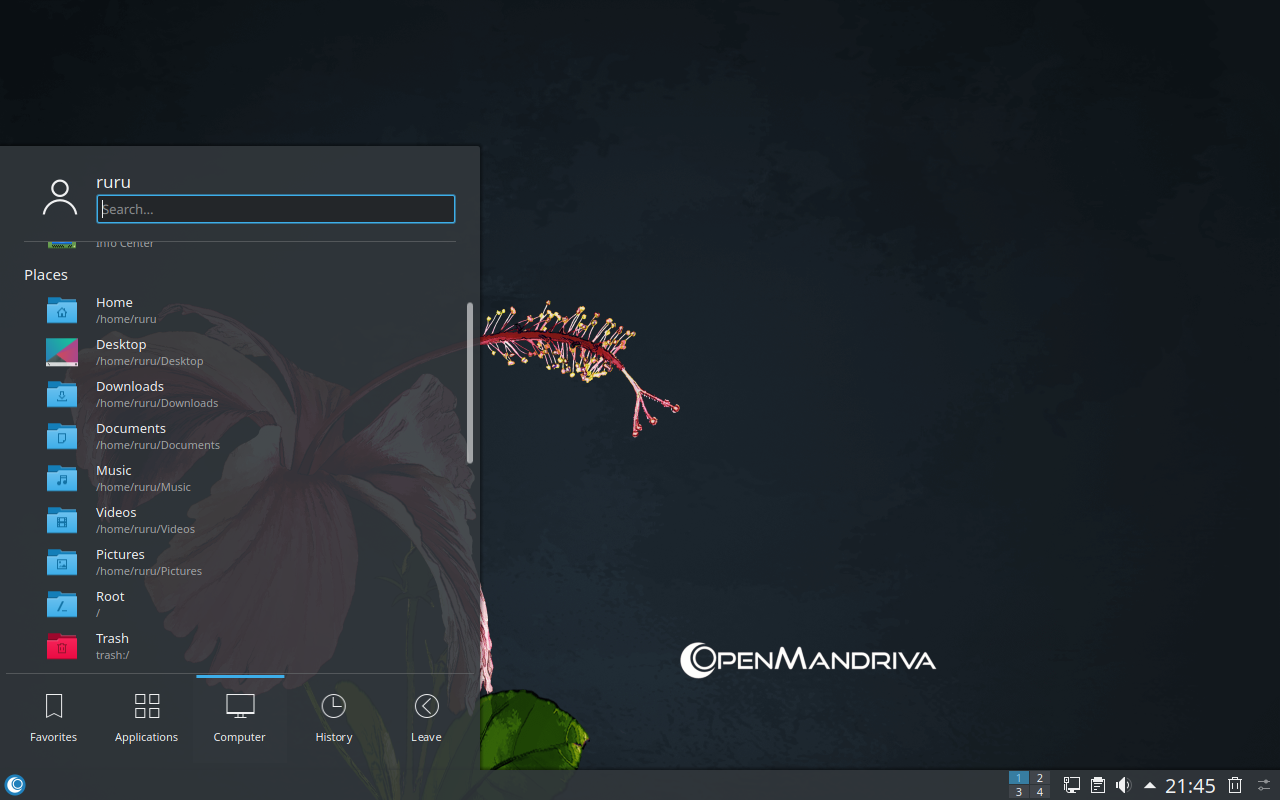Open the panel settings sliders button

[x=1263, y=785]
